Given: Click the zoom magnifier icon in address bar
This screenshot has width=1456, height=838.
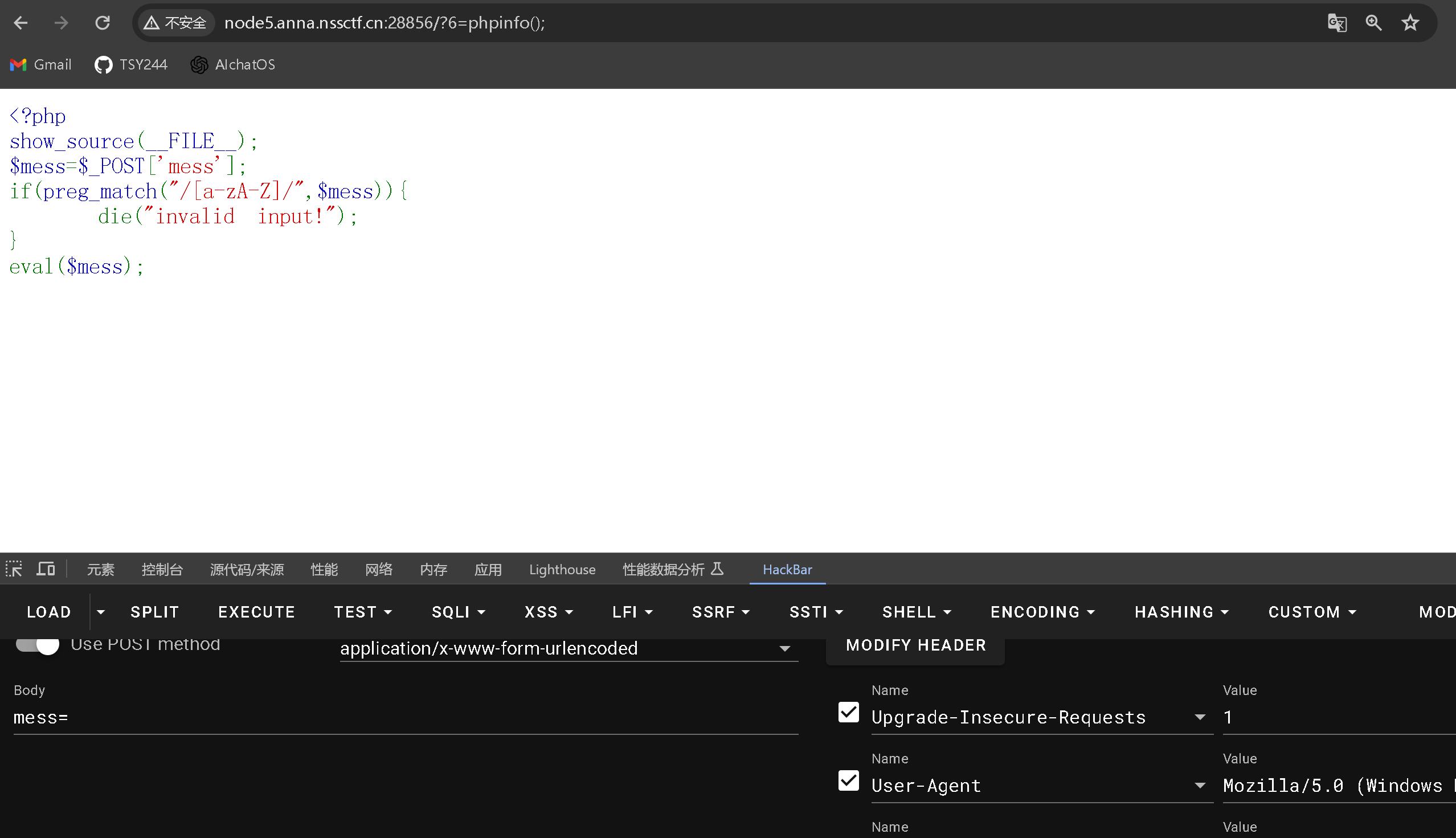Looking at the screenshot, I should 1373,23.
